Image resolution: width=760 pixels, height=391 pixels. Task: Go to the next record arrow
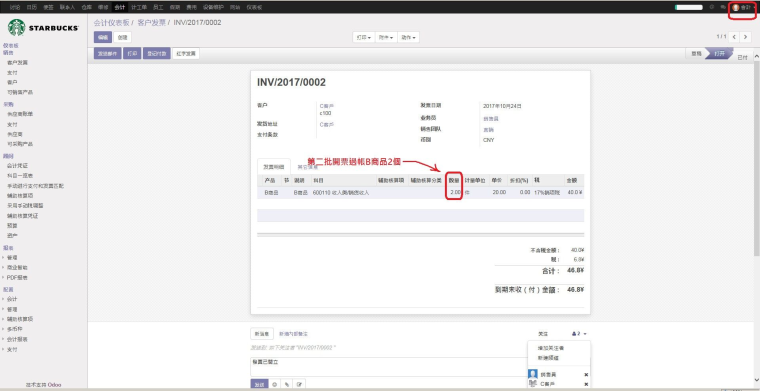746,37
